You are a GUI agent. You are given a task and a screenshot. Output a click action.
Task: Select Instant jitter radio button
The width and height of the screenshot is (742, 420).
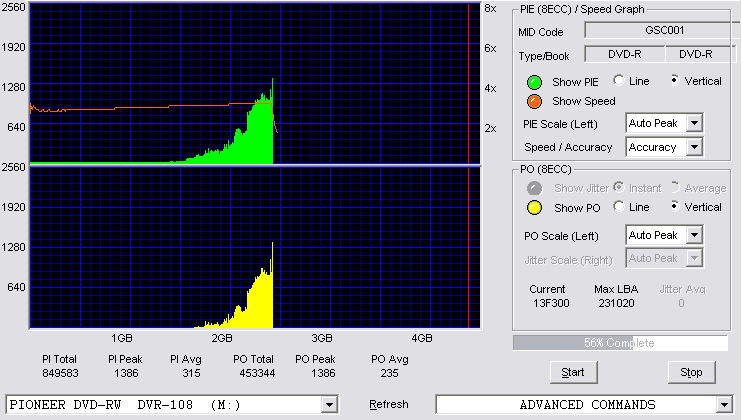pos(618,187)
